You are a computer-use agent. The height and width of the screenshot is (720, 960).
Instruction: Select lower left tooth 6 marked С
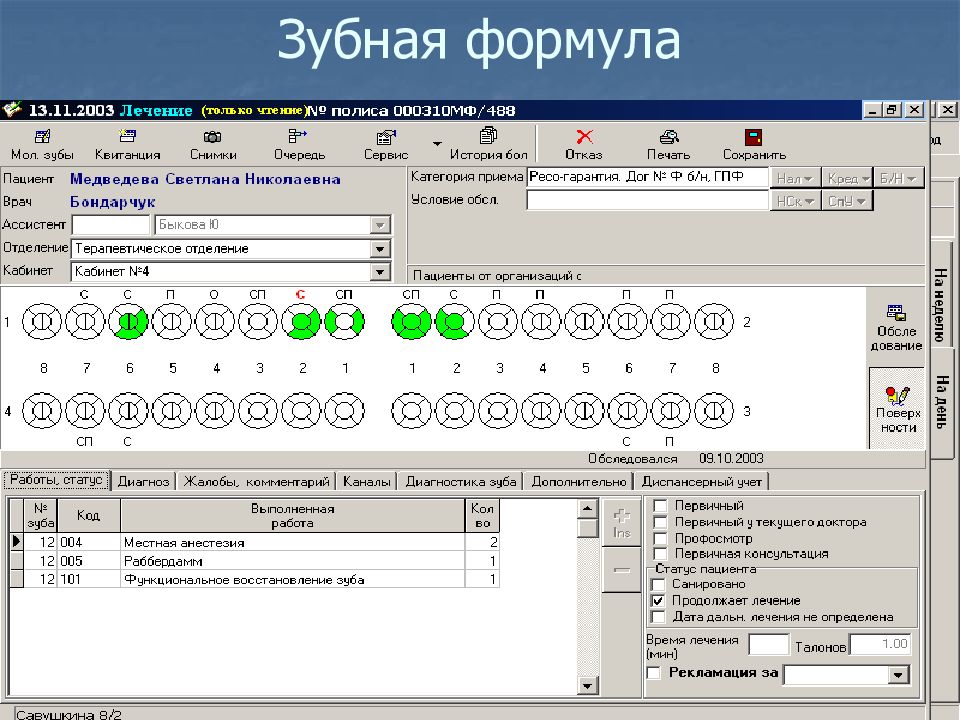tap(628, 410)
